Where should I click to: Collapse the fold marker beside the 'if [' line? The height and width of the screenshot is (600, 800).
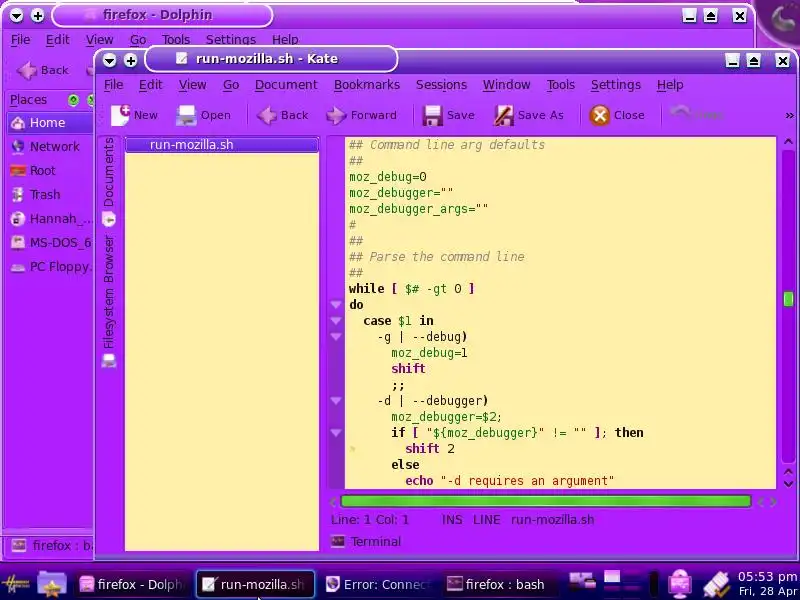(336, 433)
